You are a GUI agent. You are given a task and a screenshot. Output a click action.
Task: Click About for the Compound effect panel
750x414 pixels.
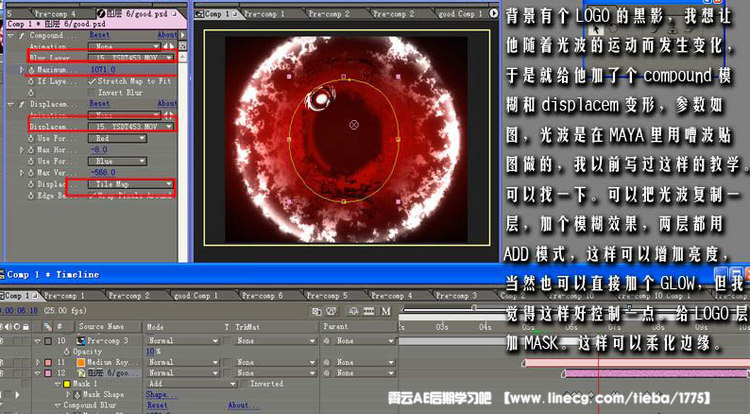(167, 35)
